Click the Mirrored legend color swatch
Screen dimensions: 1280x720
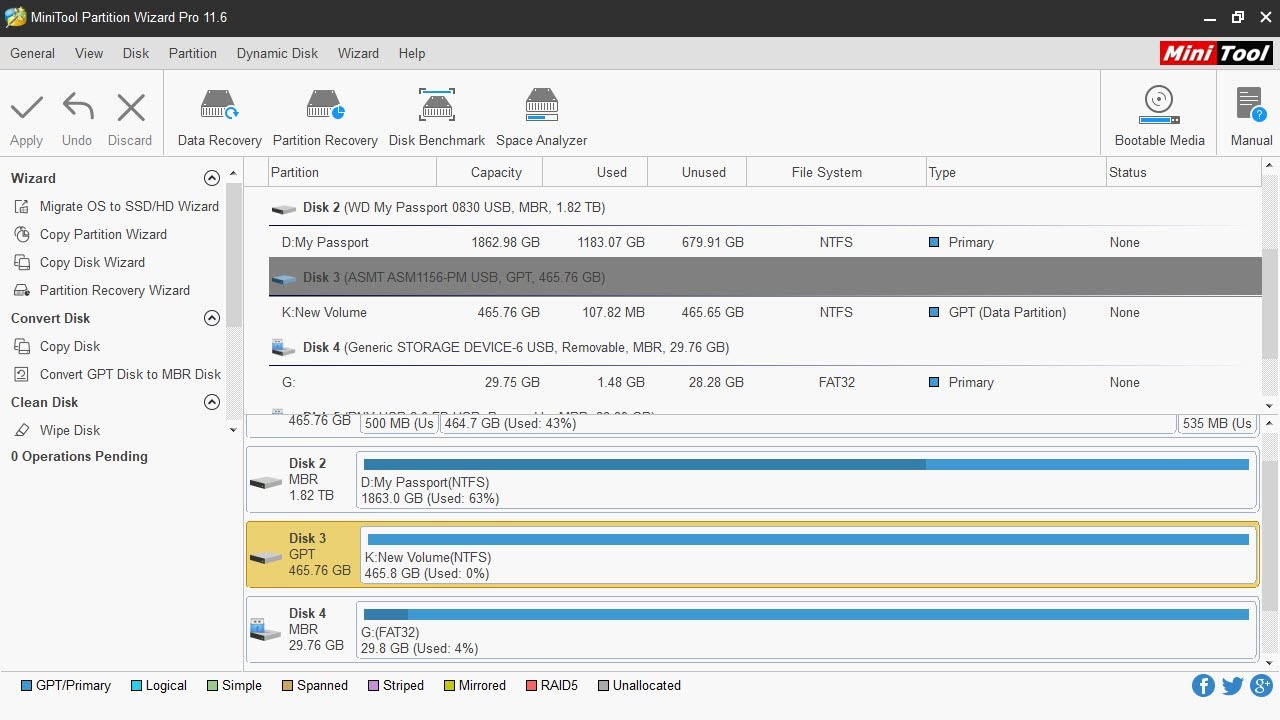point(450,686)
